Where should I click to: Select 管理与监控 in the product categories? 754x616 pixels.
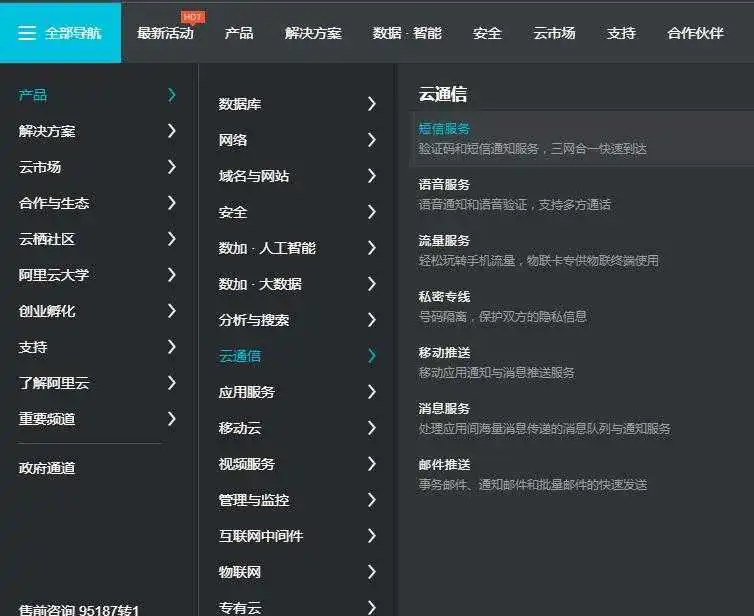pyautogui.click(x=254, y=500)
